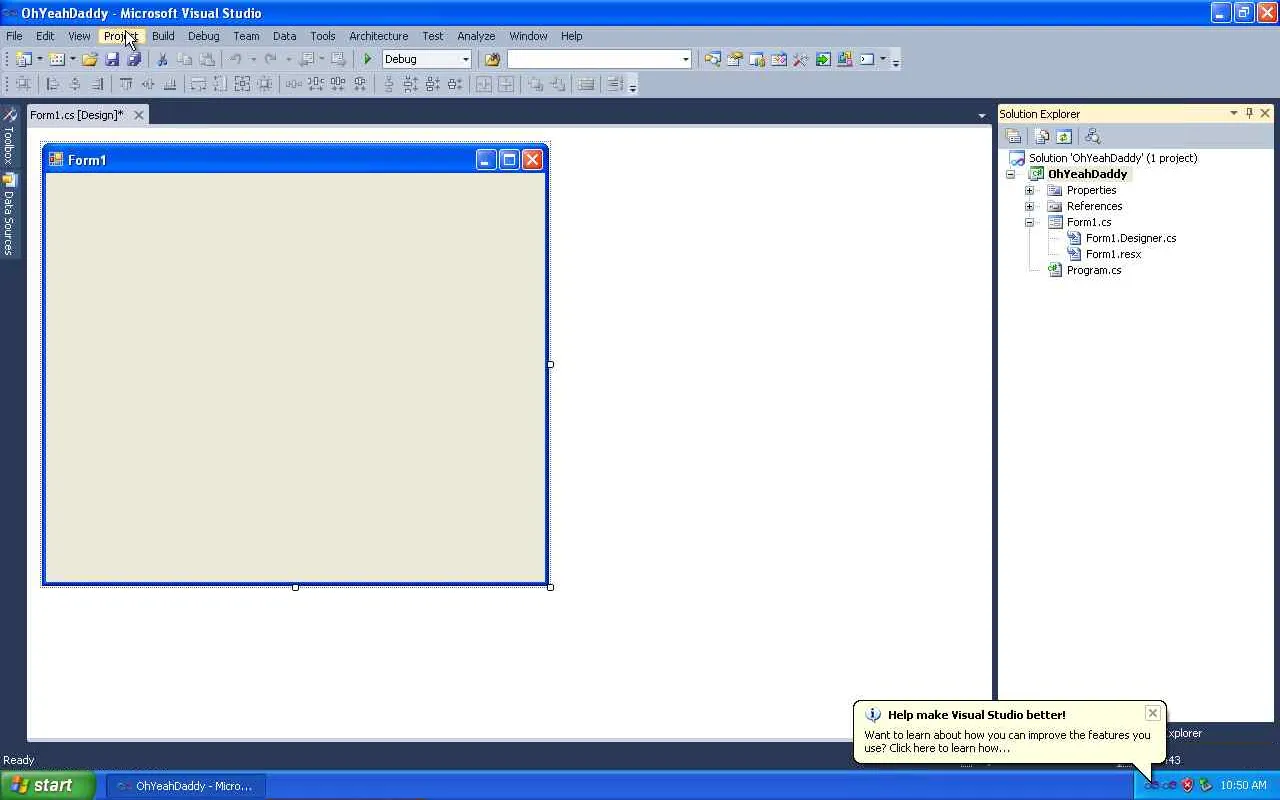The image size is (1280, 800).
Task: Start debugging with the green play arrow
Action: click(367, 59)
